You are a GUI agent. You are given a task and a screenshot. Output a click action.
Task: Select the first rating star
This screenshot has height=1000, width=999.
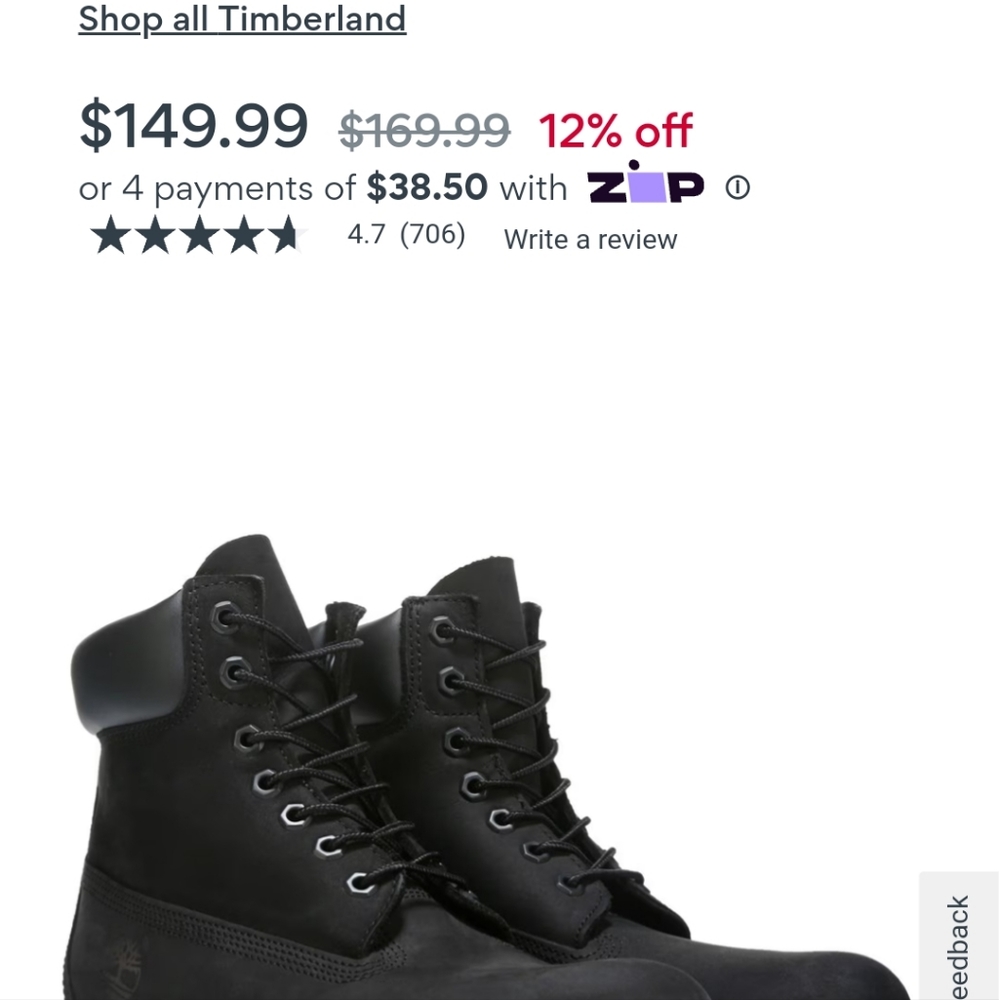[108, 237]
